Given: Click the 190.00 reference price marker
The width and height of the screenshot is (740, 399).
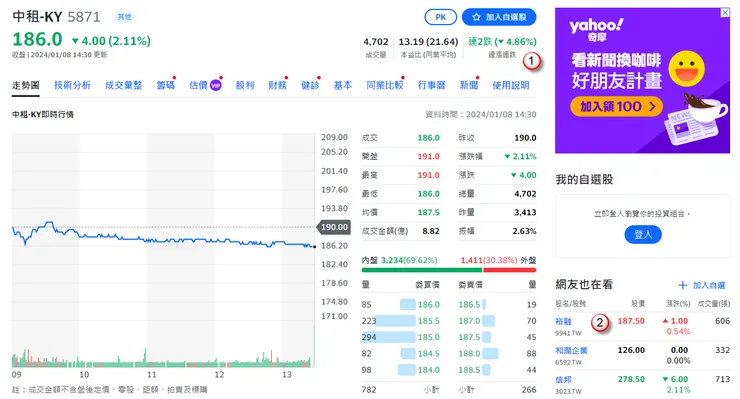Looking at the screenshot, I should 334,227.
